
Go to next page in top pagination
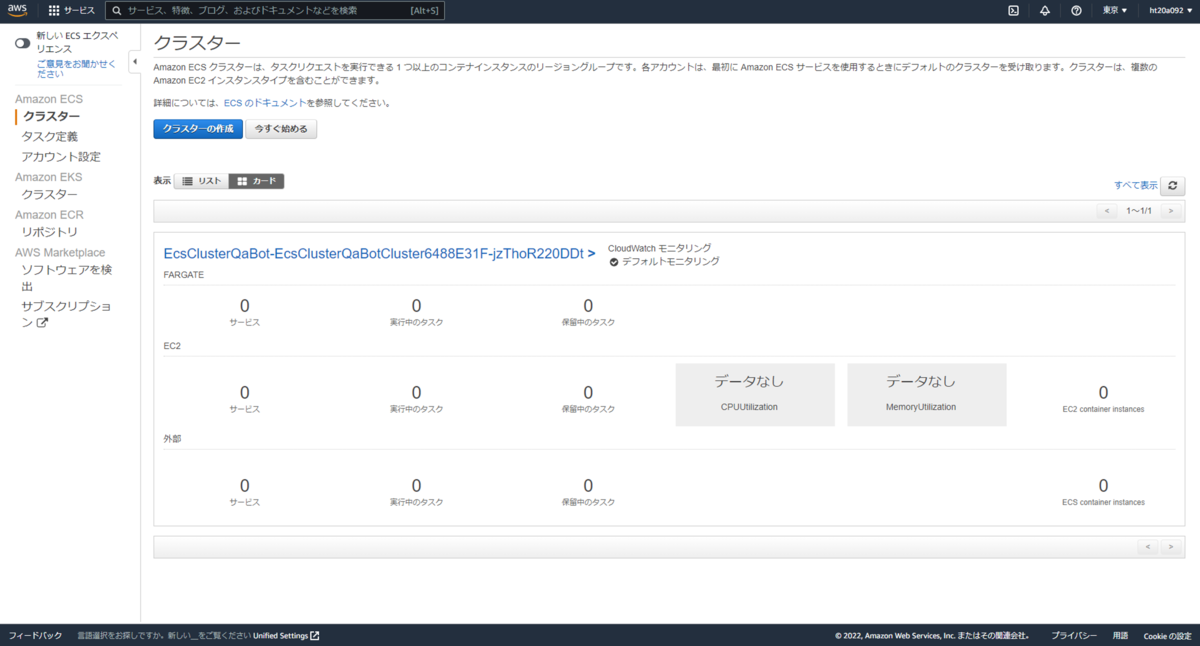(x=1170, y=211)
